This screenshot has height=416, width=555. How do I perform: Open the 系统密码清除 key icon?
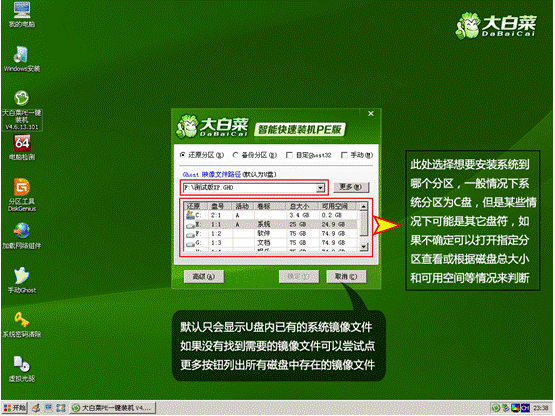click(x=22, y=324)
